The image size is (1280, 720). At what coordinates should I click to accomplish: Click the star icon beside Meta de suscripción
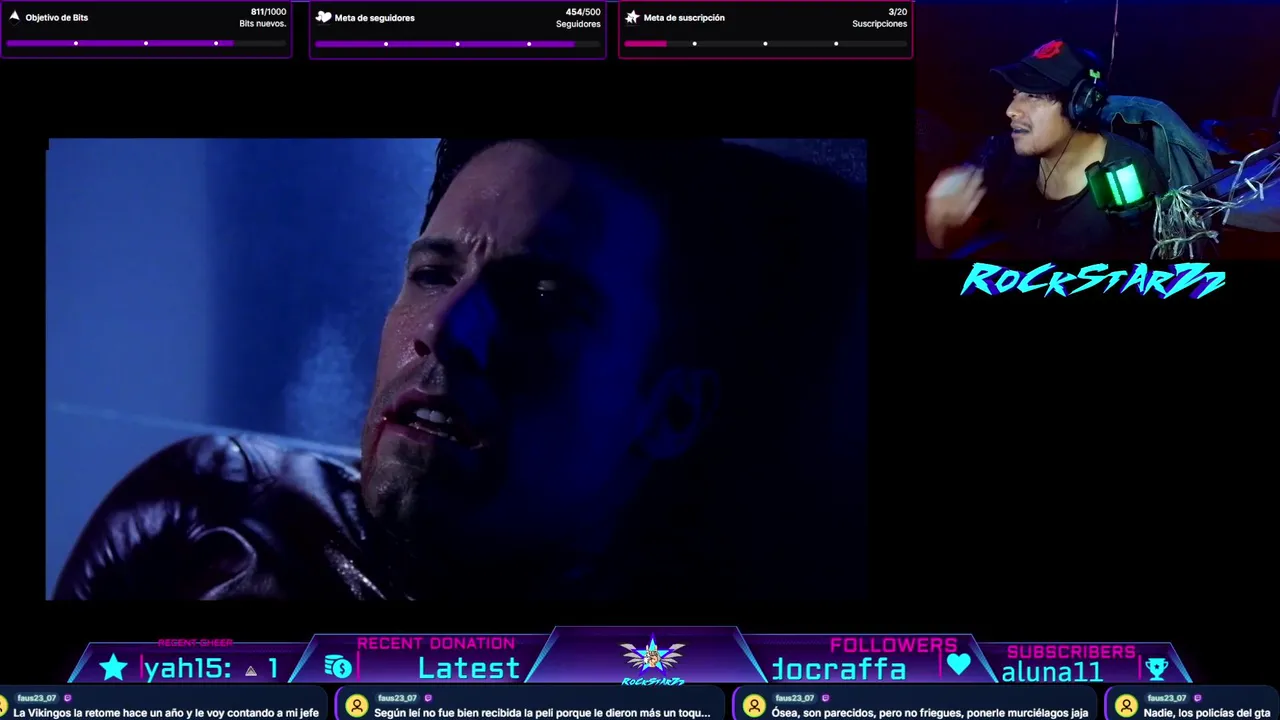(632, 17)
